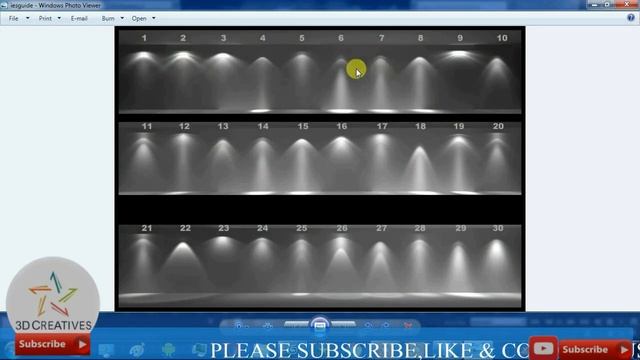The image size is (640, 360).
Task: Open the Burn menu
Action: coord(108,18)
